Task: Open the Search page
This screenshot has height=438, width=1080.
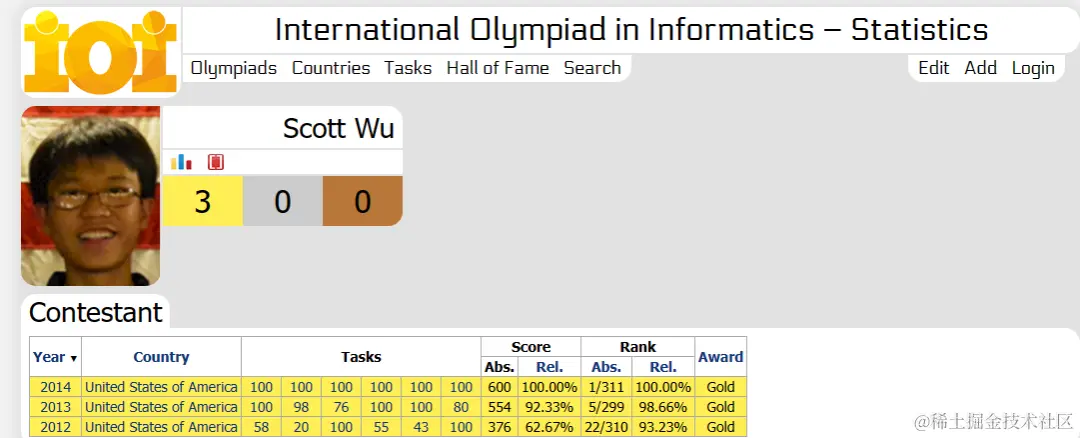Action: pos(592,68)
